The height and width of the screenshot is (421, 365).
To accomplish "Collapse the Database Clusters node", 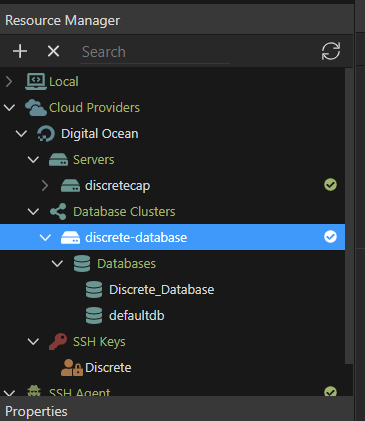I will click(x=33, y=212).
